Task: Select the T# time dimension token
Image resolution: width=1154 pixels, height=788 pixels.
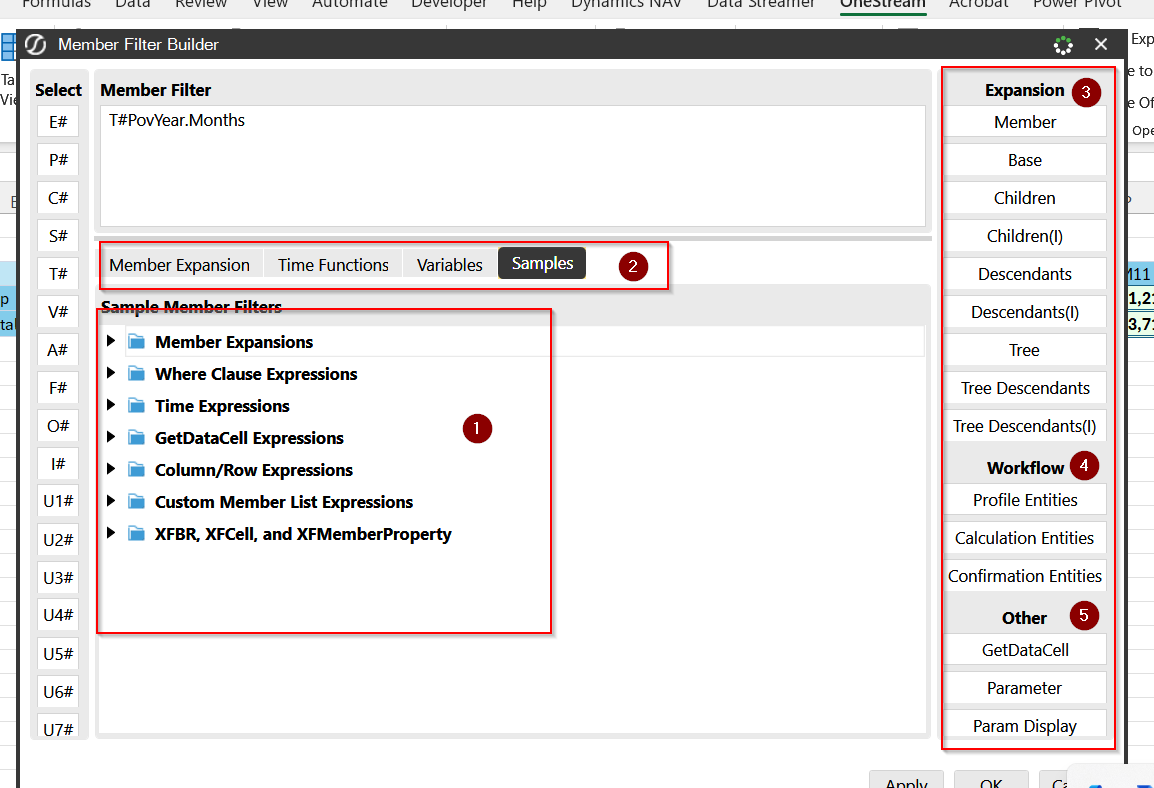Action: 57,273
